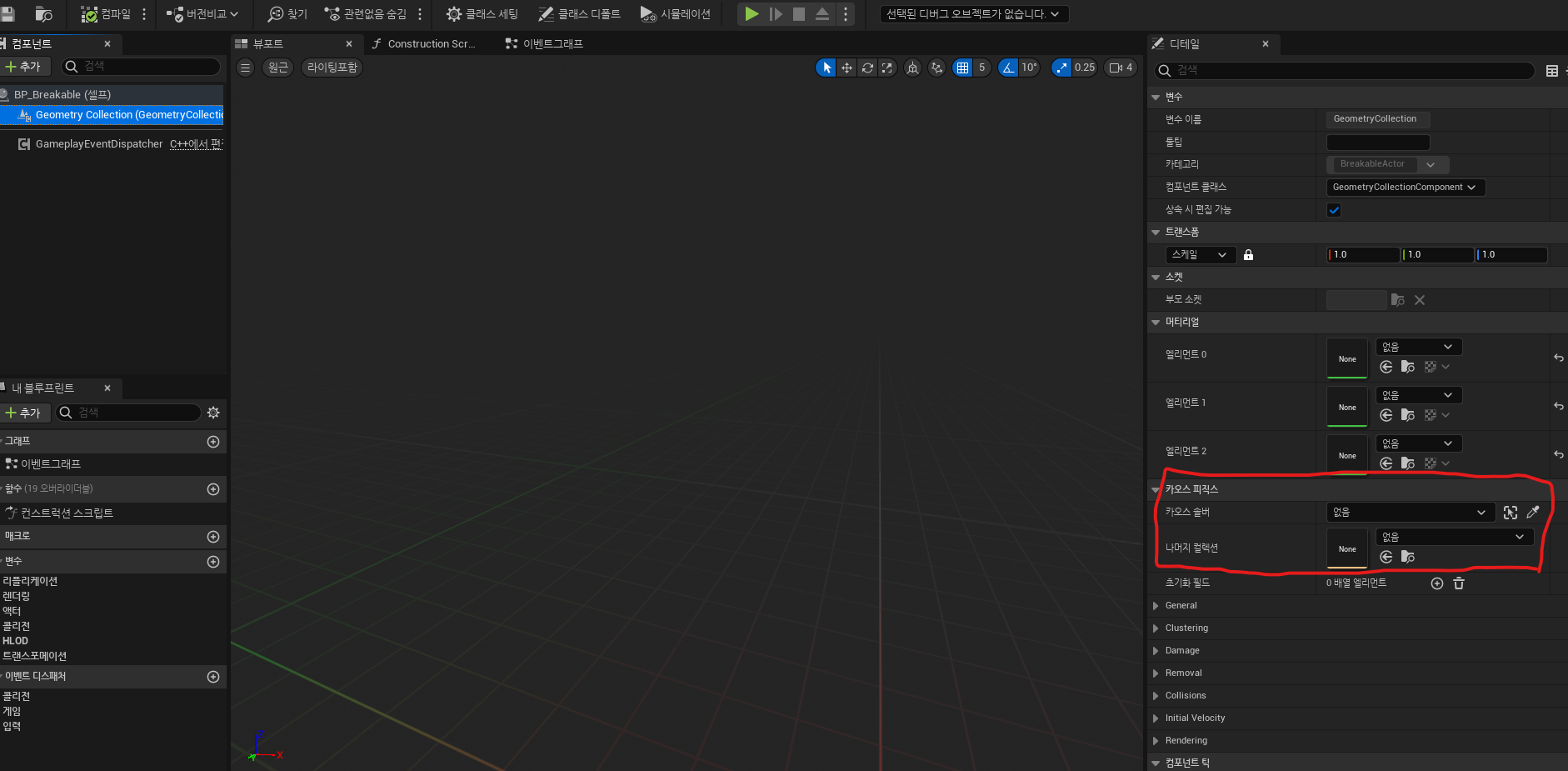Open My Blueprint settings gear
The height and width of the screenshot is (771, 1568).
tap(213, 413)
